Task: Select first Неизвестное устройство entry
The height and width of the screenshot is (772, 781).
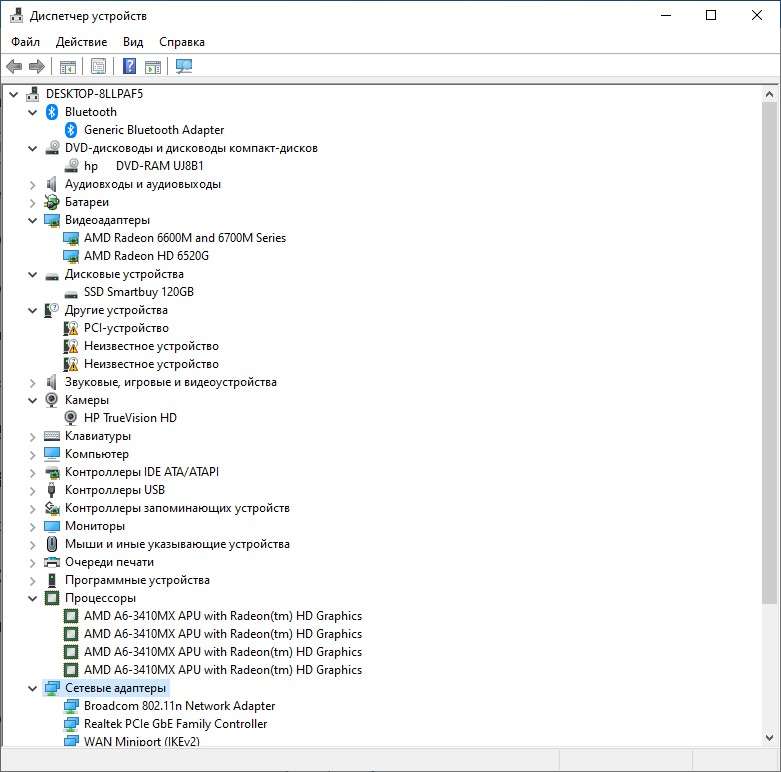Action: (x=151, y=346)
